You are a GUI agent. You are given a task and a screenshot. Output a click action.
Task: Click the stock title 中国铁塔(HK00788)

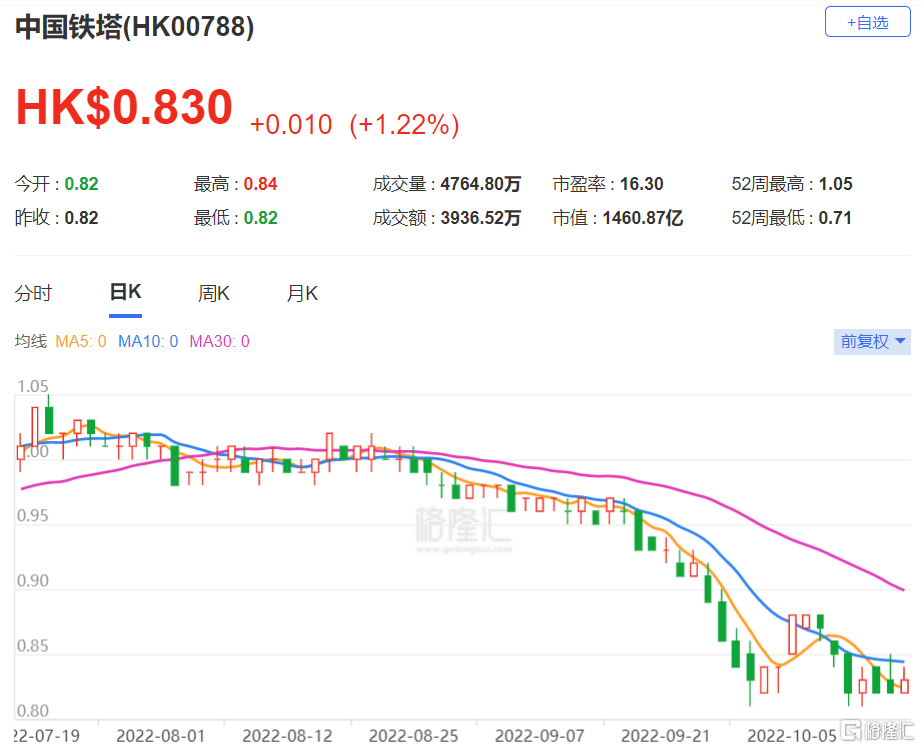pyautogui.click(x=135, y=27)
